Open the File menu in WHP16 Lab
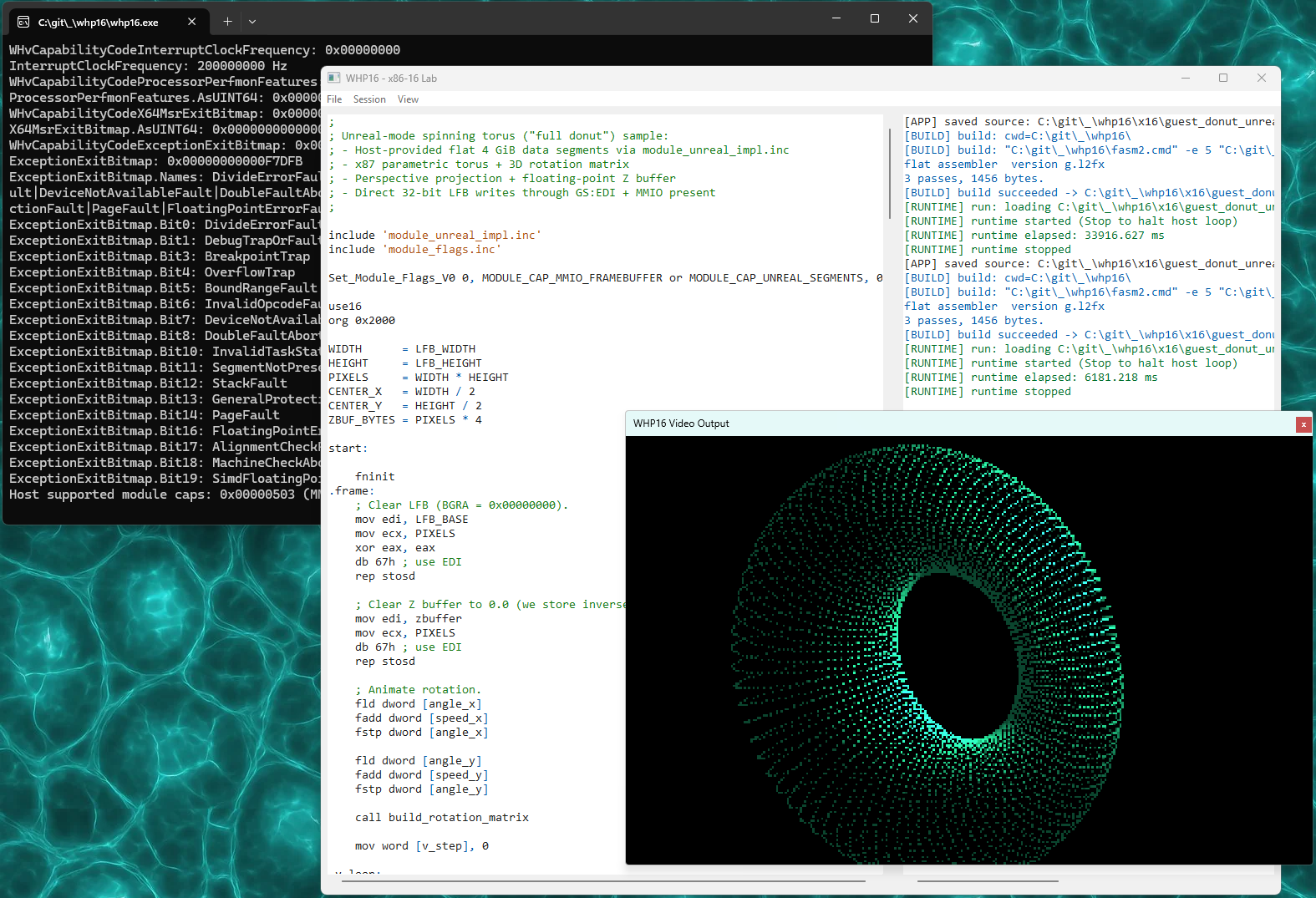The image size is (1316, 898). pyautogui.click(x=334, y=99)
